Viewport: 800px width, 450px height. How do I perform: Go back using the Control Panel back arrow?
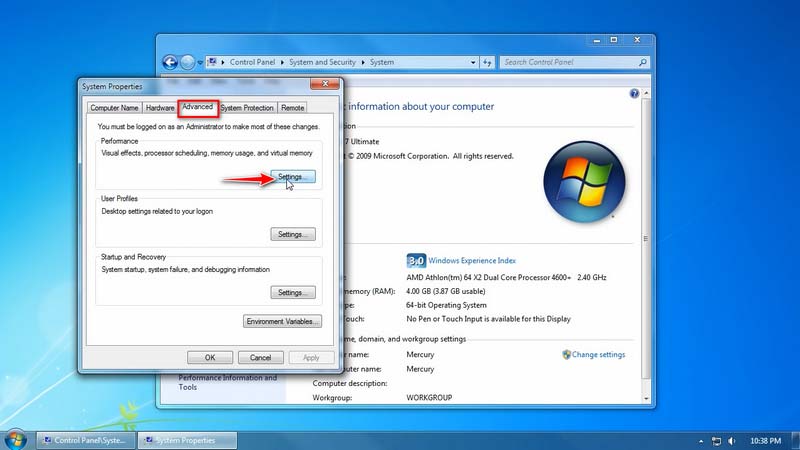coord(170,62)
